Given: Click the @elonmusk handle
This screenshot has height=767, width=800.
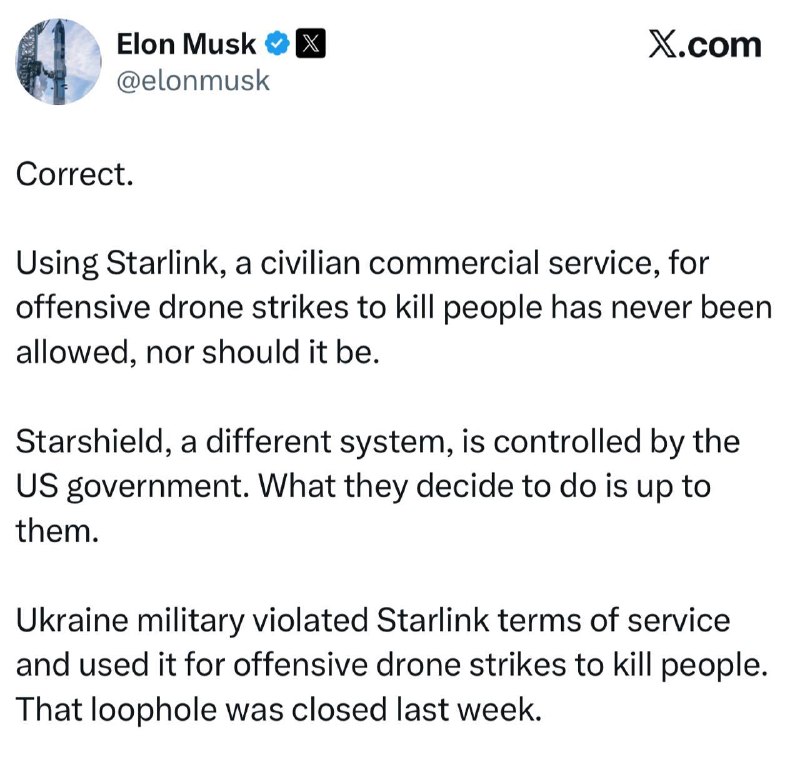Looking at the screenshot, I should [x=193, y=81].
